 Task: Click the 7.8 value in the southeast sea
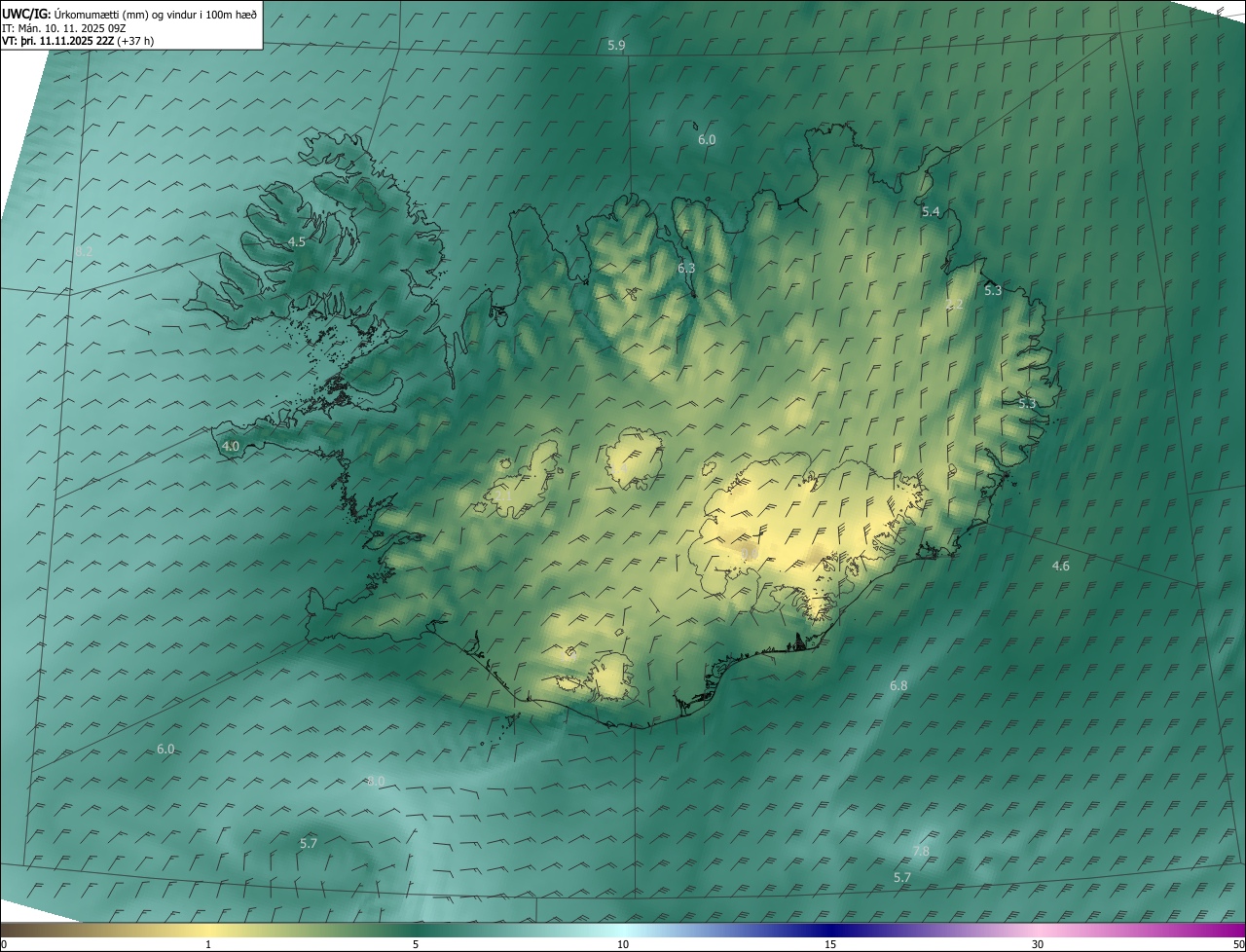click(x=920, y=851)
